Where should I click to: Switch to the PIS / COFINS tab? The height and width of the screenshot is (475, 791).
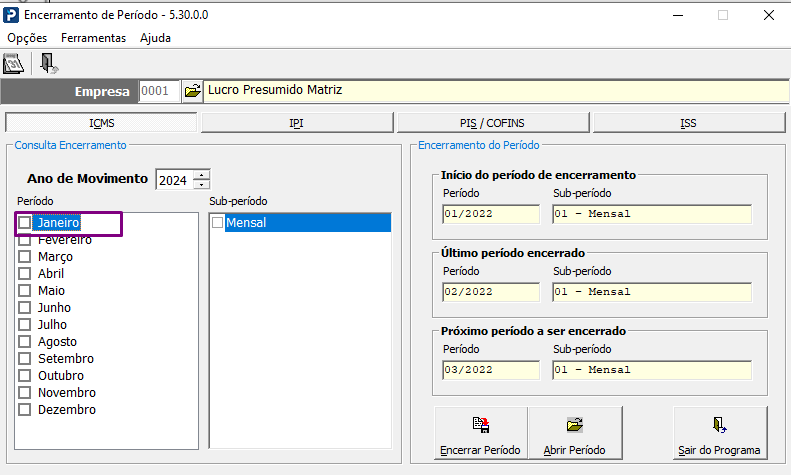(x=493, y=123)
